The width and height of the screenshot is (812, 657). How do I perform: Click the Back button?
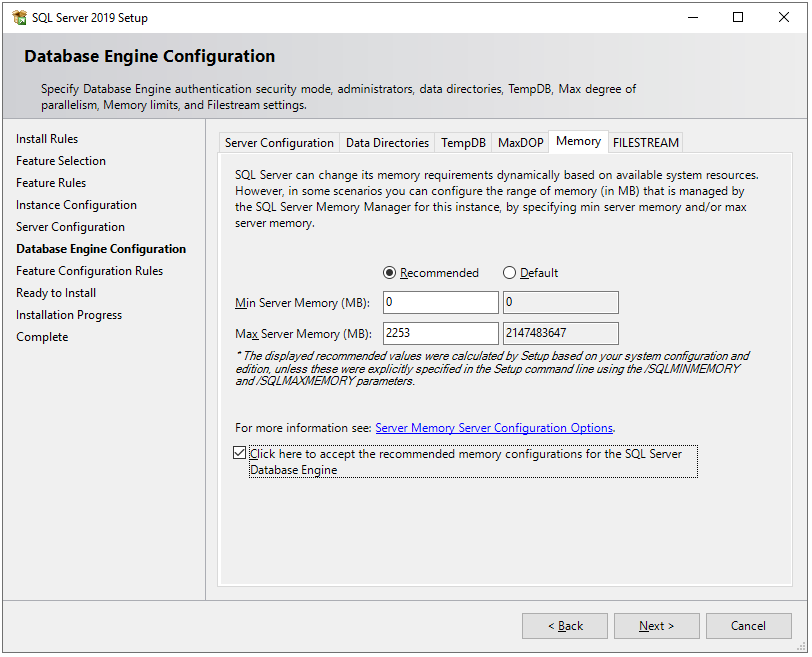(565, 626)
